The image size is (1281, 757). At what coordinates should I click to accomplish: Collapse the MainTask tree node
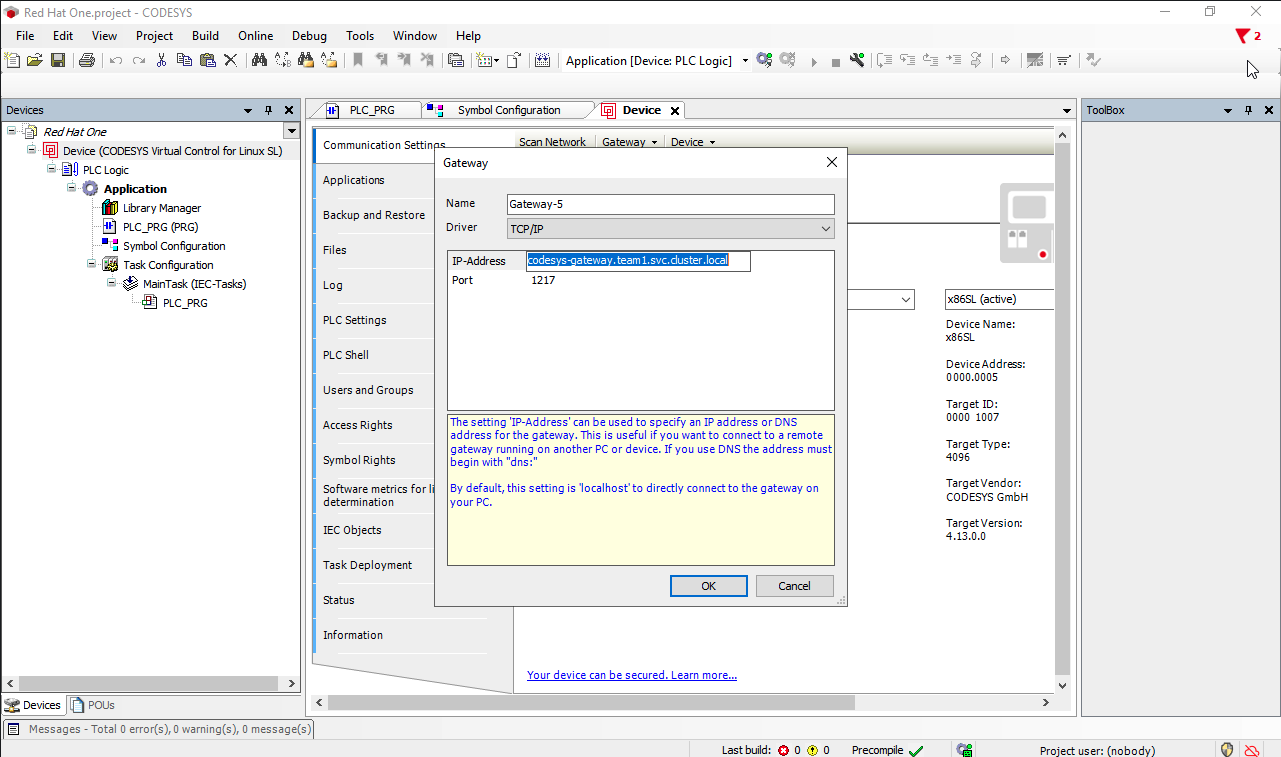(x=111, y=283)
